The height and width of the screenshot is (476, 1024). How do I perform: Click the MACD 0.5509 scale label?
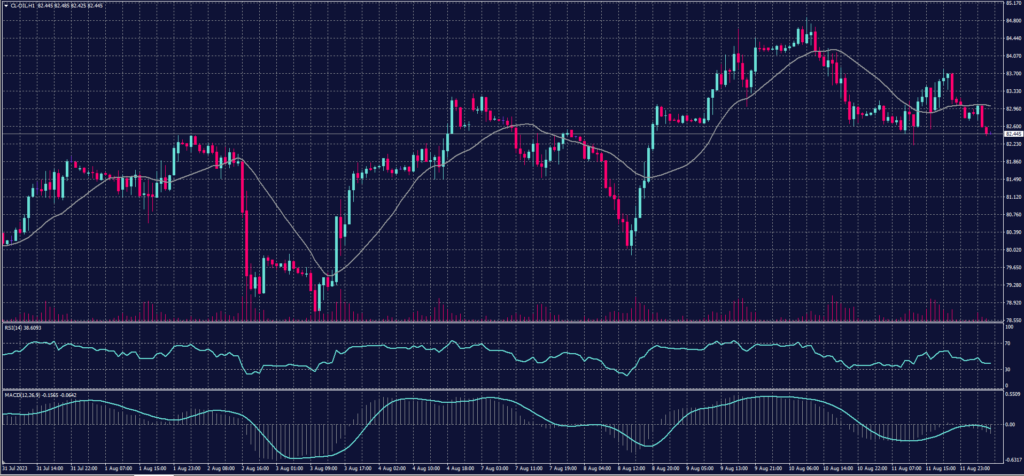click(1010, 395)
